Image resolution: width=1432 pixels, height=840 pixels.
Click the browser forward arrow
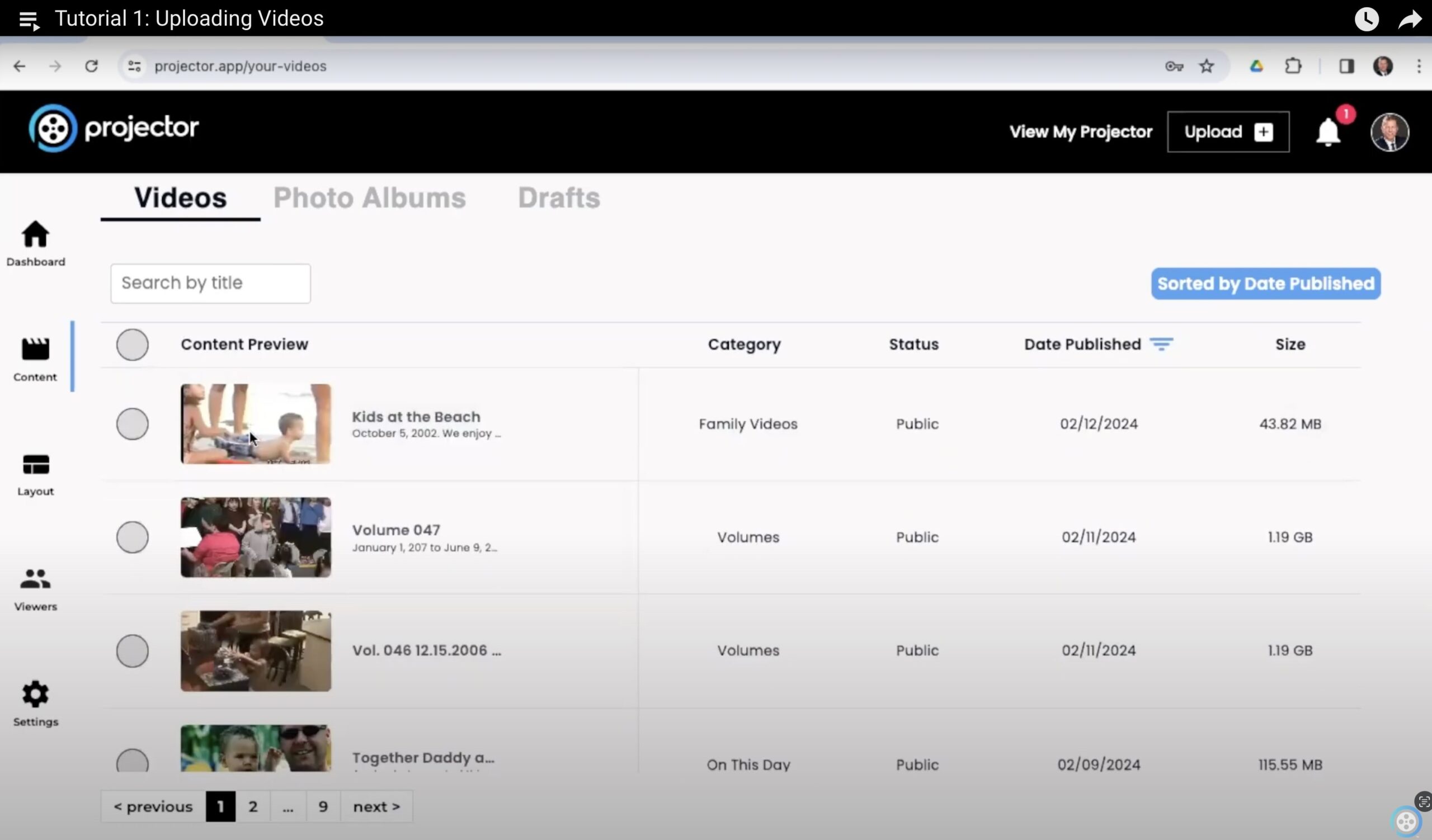click(x=55, y=67)
